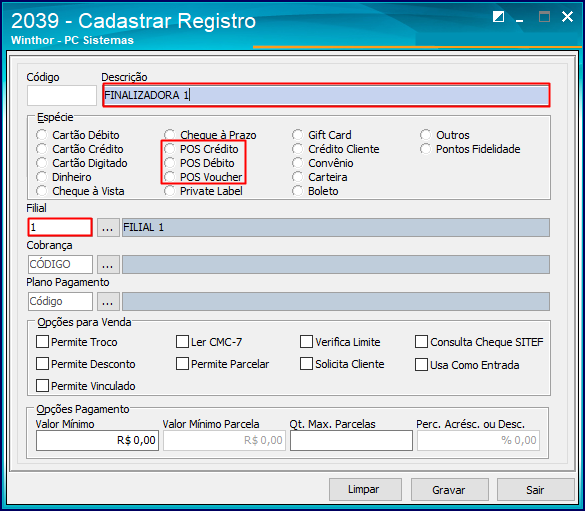Open the Plano Pagamento lookup ellipsis button
This screenshot has width=585, height=511.
click(108, 301)
